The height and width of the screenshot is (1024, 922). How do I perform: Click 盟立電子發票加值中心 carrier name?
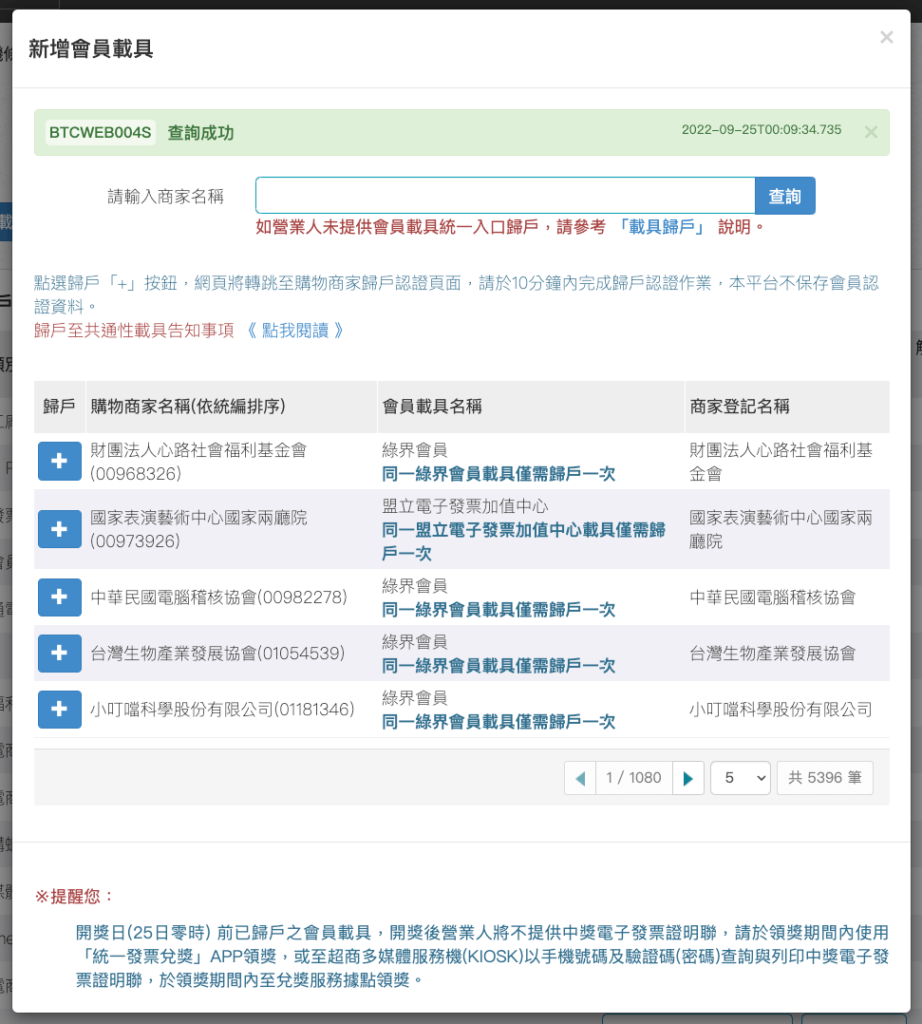465,506
